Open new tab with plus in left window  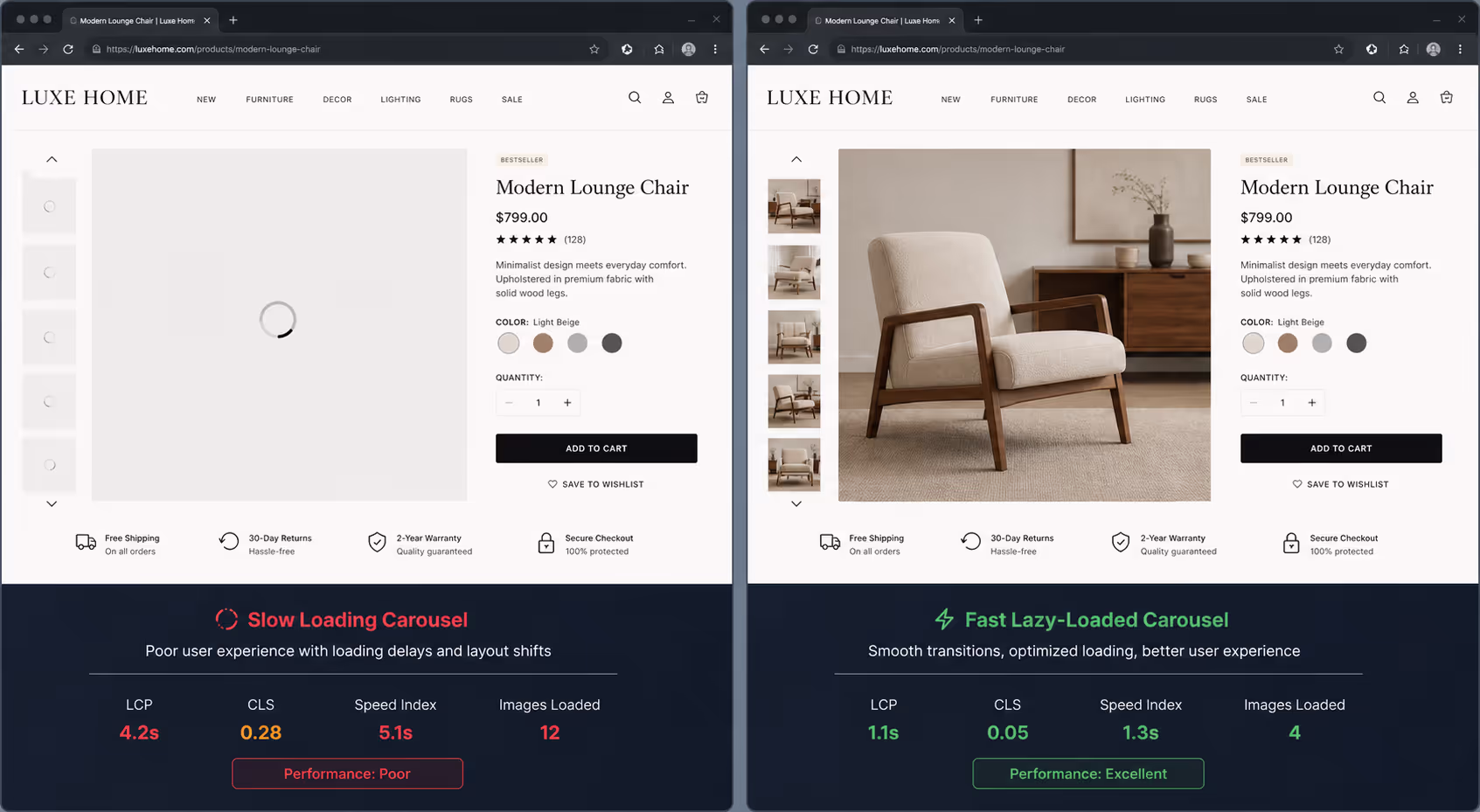pos(233,20)
